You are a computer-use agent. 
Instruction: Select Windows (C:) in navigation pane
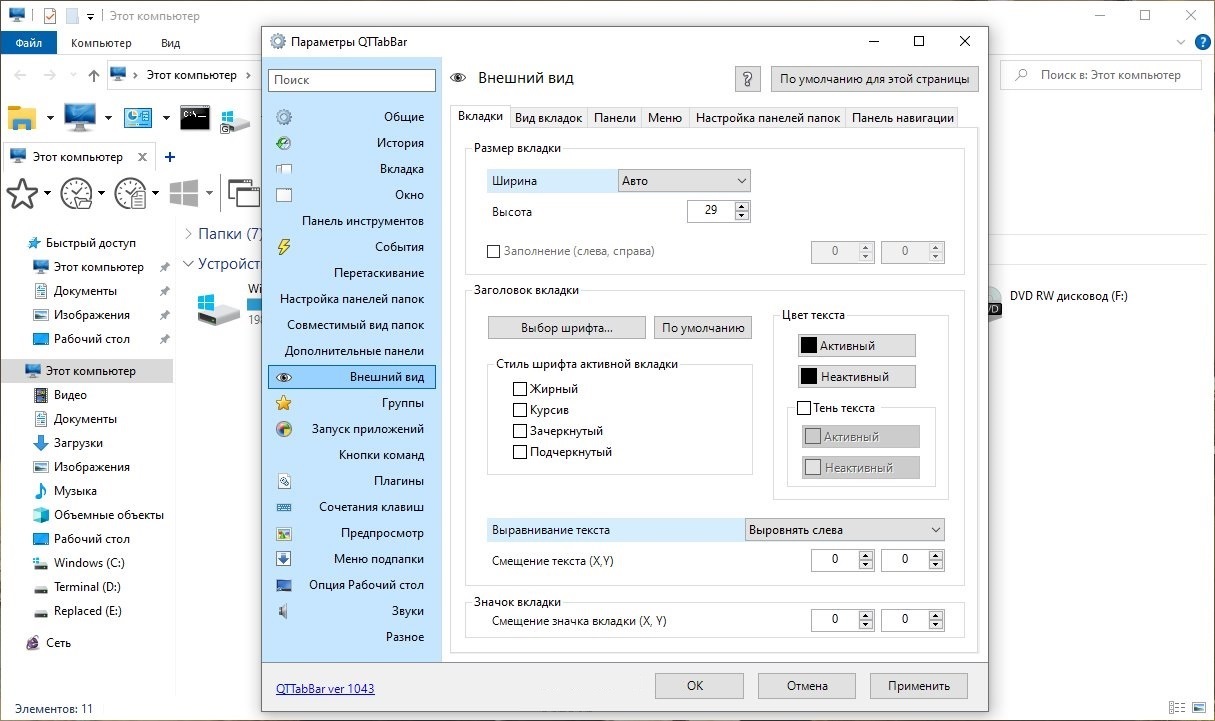click(x=89, y=563)
